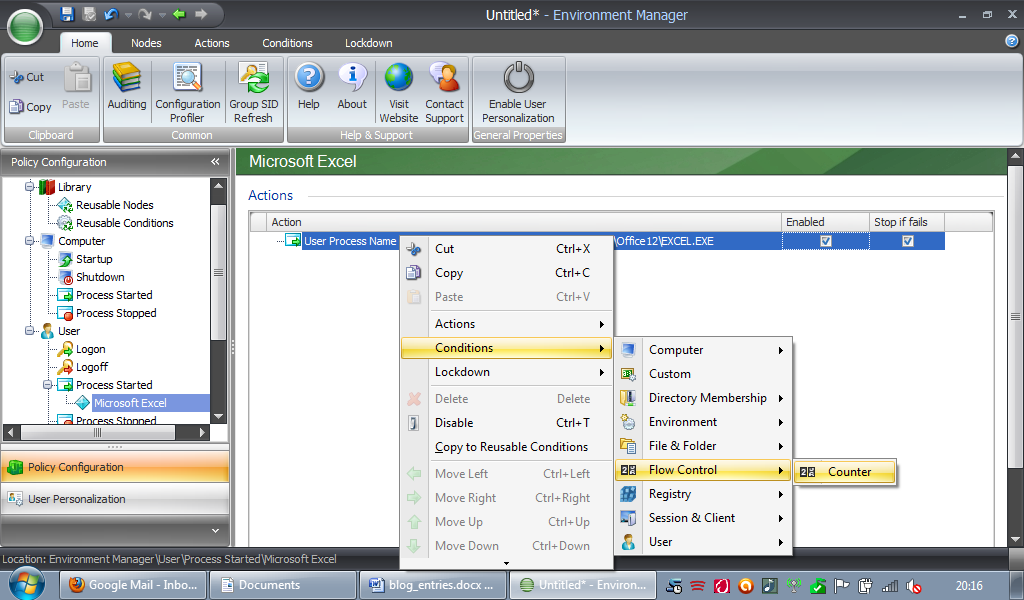This screenshot has height=600, width=1024.
Task: Collapse the Policy Configuration panel with double chevron
Action: pos(216,161)
